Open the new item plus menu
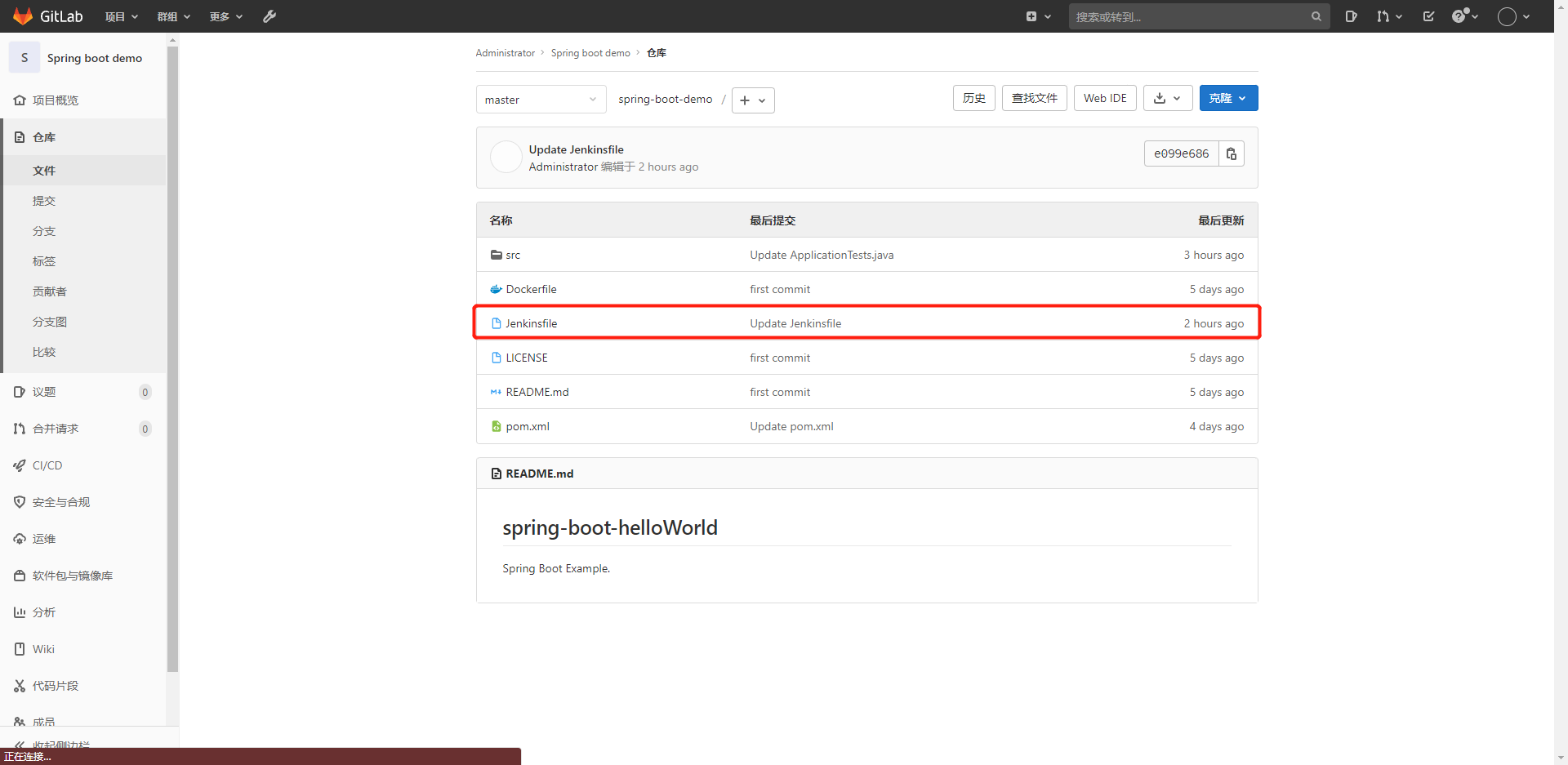1568x765 pixels. [1038, 16]
